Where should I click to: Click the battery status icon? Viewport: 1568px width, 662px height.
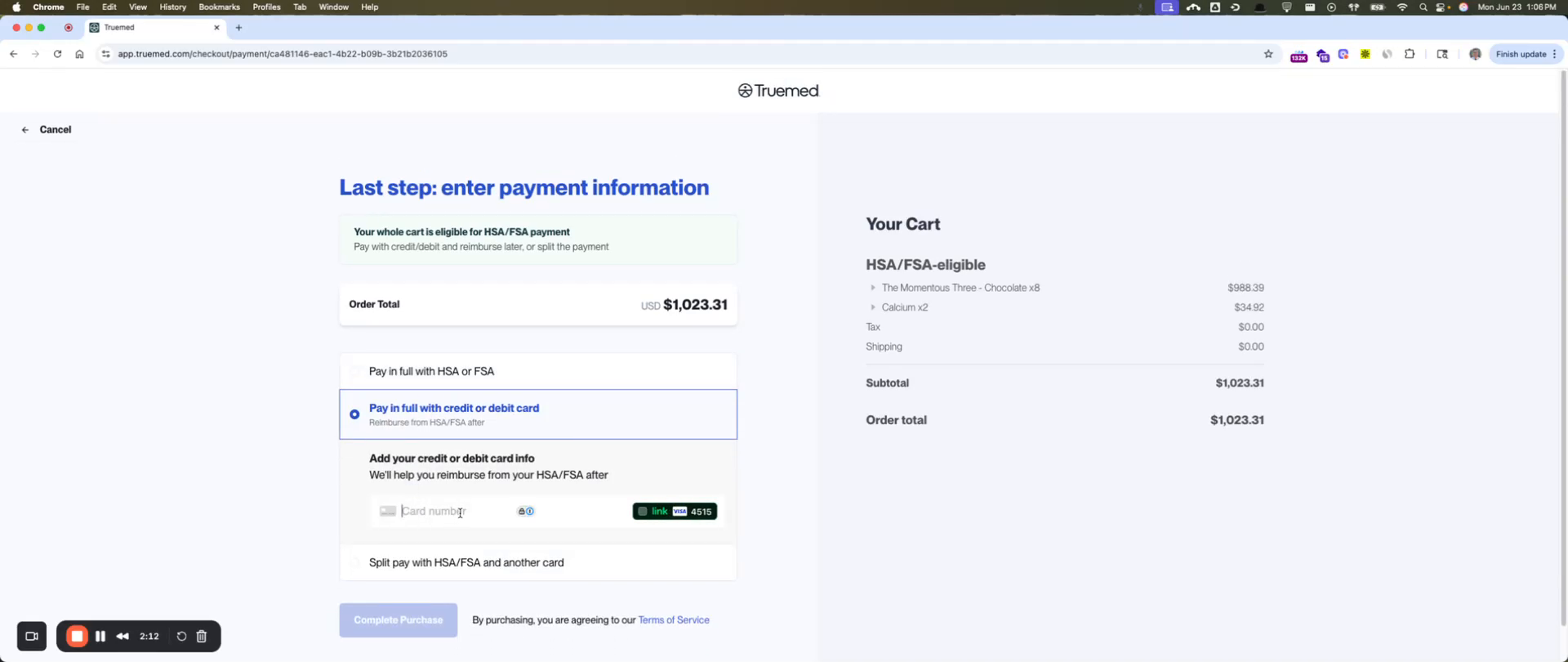point(1378,7)
